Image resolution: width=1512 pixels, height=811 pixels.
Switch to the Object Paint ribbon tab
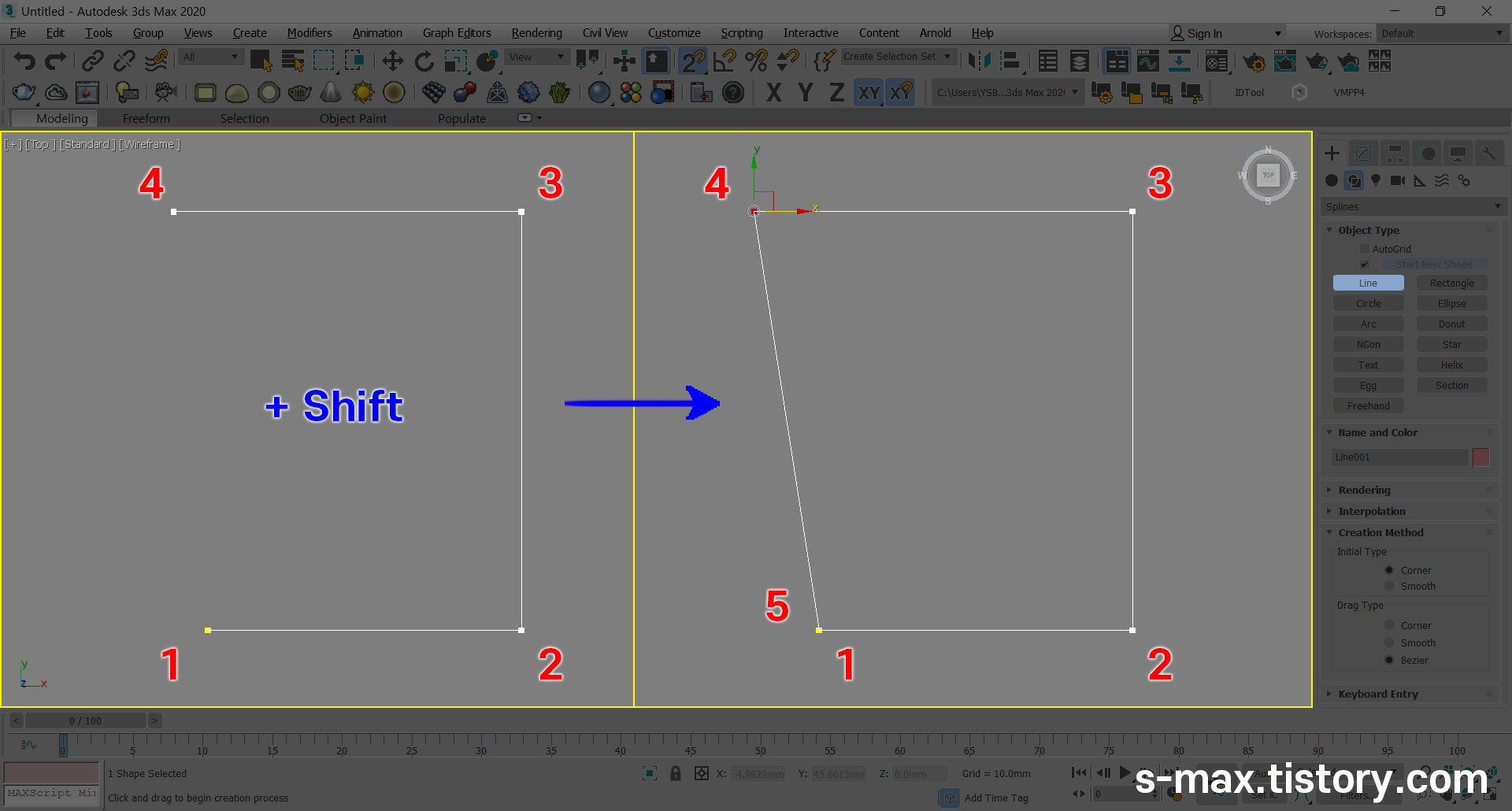pos(353,118)
